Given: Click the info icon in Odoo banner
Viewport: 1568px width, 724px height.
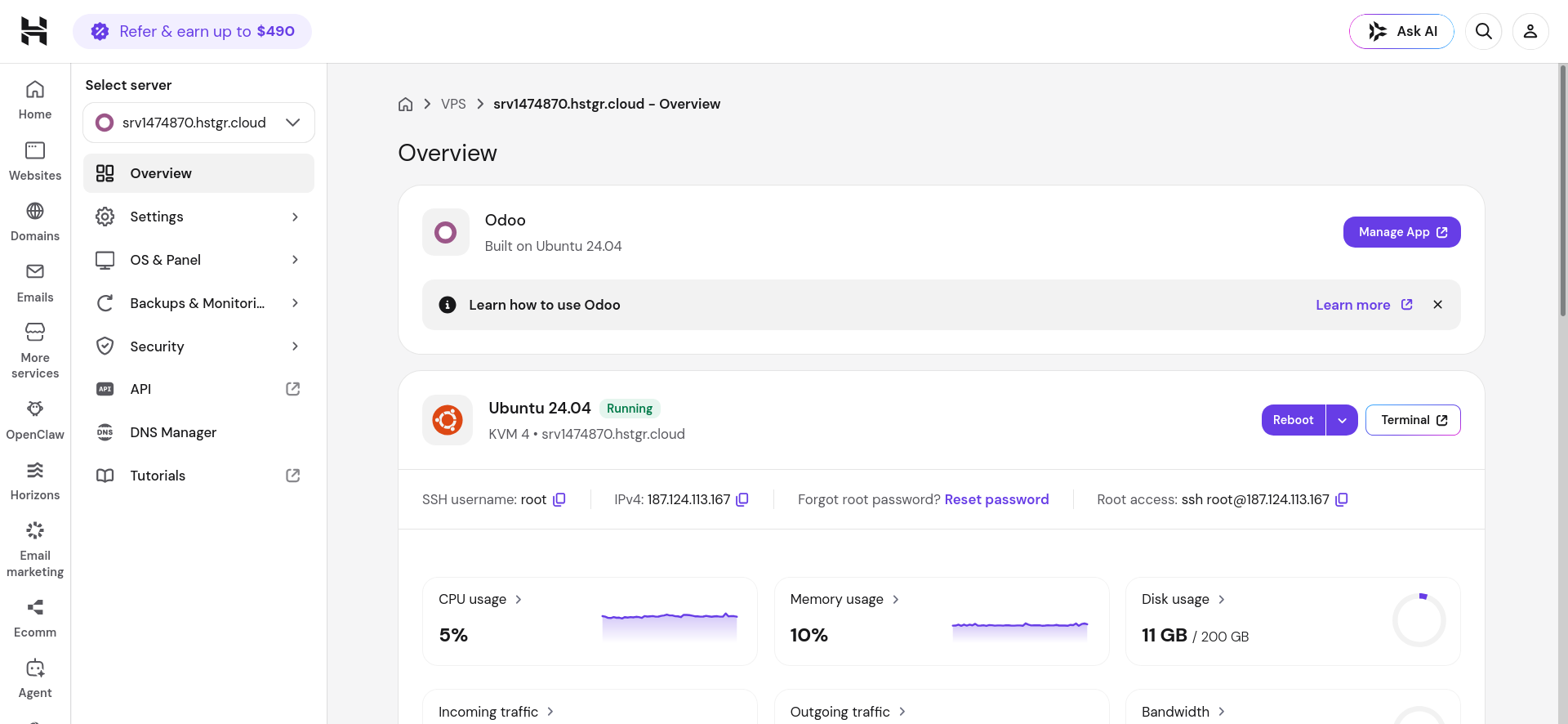Looking at the screenshot, I should (448, 305).
